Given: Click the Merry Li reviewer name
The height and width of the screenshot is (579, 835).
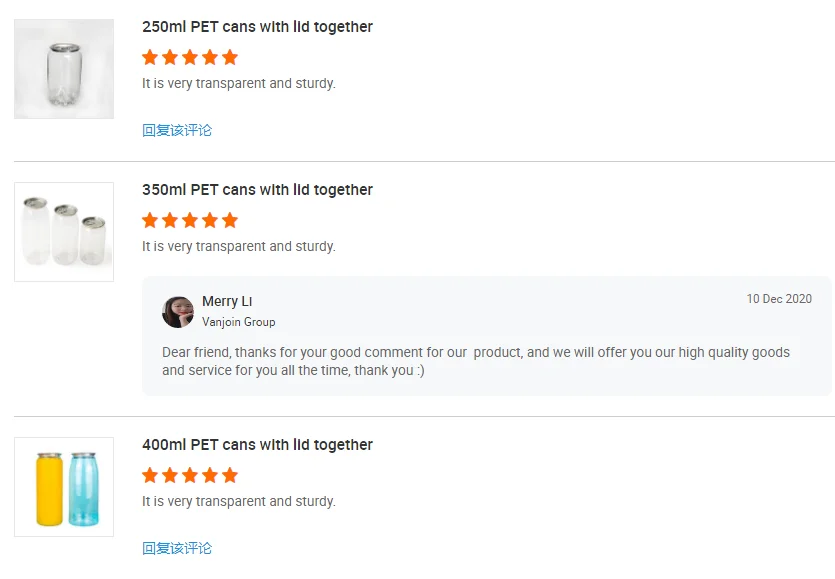Looking at the screenshot, I should [x=227, y=301].
